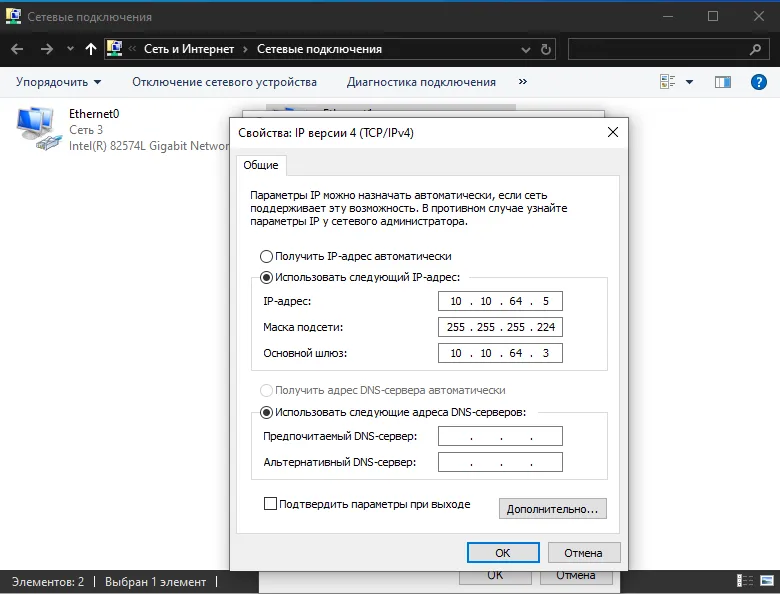Refresh the address bar view

546,49
